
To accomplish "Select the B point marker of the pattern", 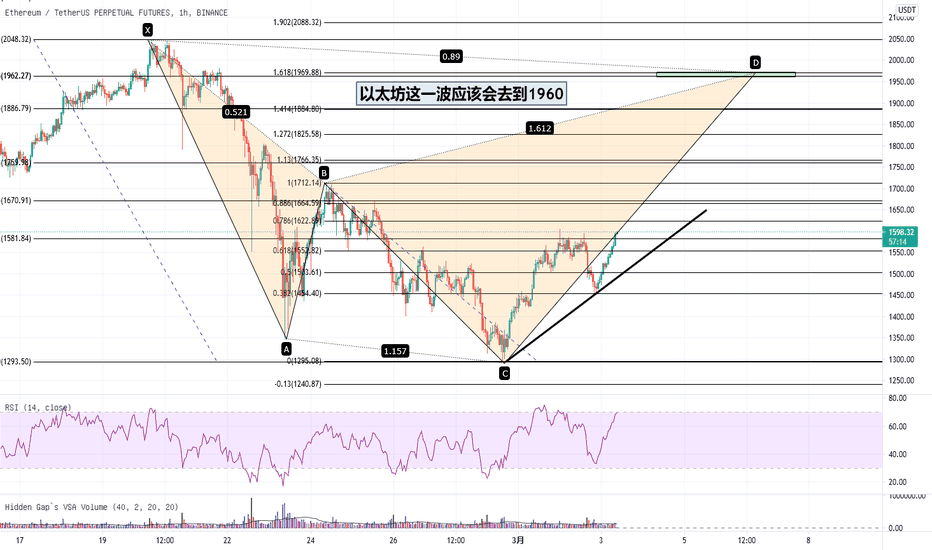I will (x=323, y=173).
